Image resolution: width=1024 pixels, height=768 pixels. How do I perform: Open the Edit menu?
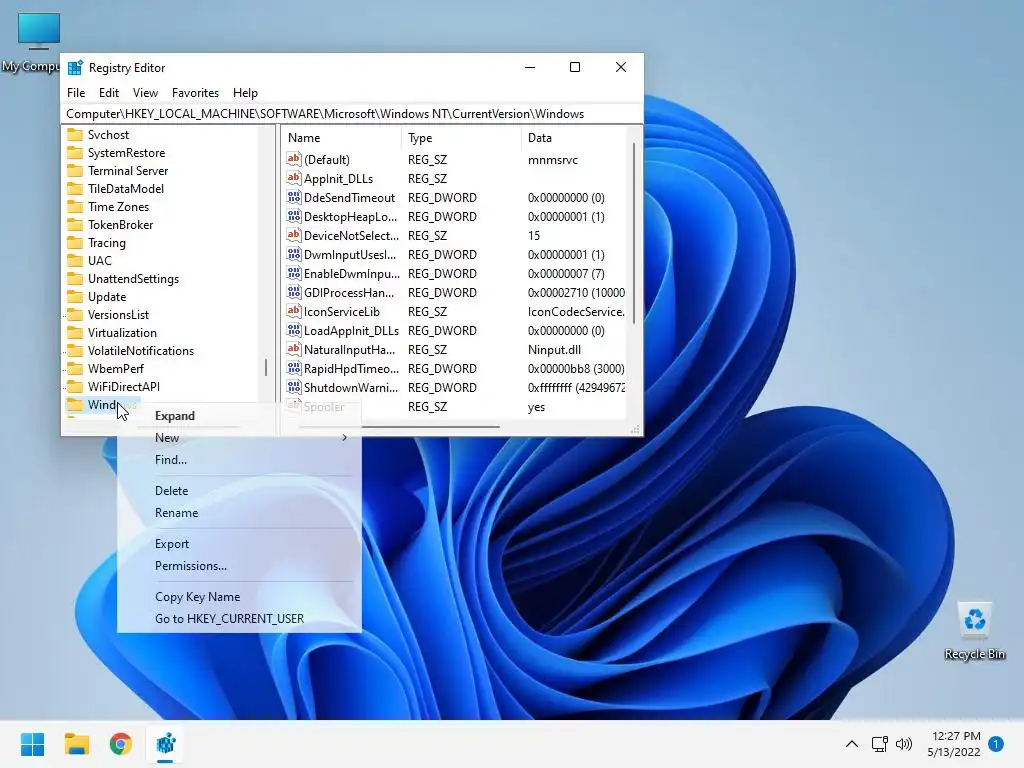108,93
